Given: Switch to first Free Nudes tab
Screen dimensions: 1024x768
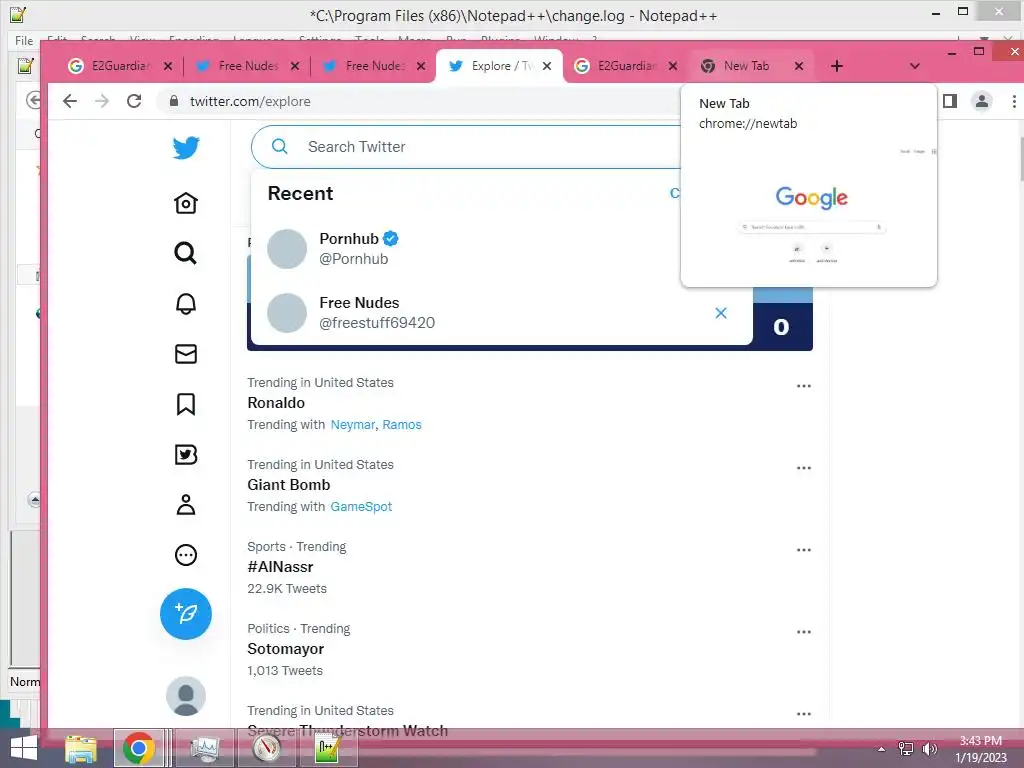Looking at the screenshot, I should click(248, 66).
